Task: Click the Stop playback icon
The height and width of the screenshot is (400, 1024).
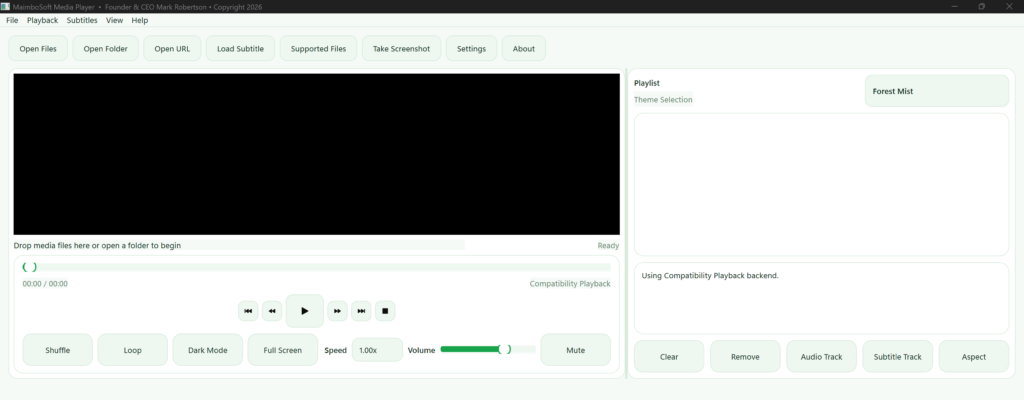Action: click(x=385, y=311)
